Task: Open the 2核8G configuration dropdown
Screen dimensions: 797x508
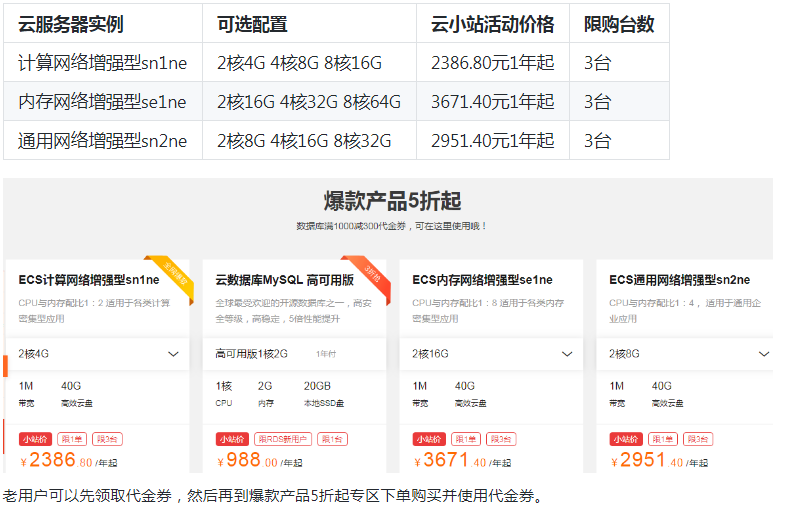Action: click(x=685, y=354)
